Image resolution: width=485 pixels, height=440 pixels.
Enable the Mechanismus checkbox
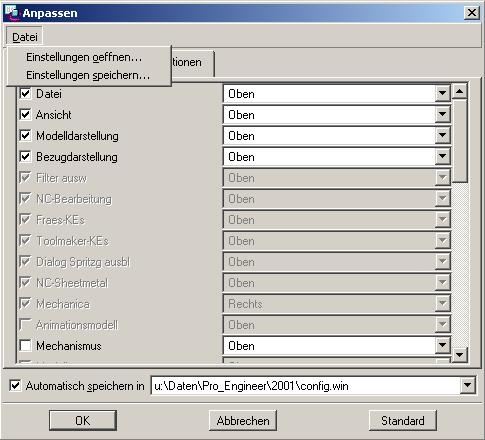coord(25,345)
